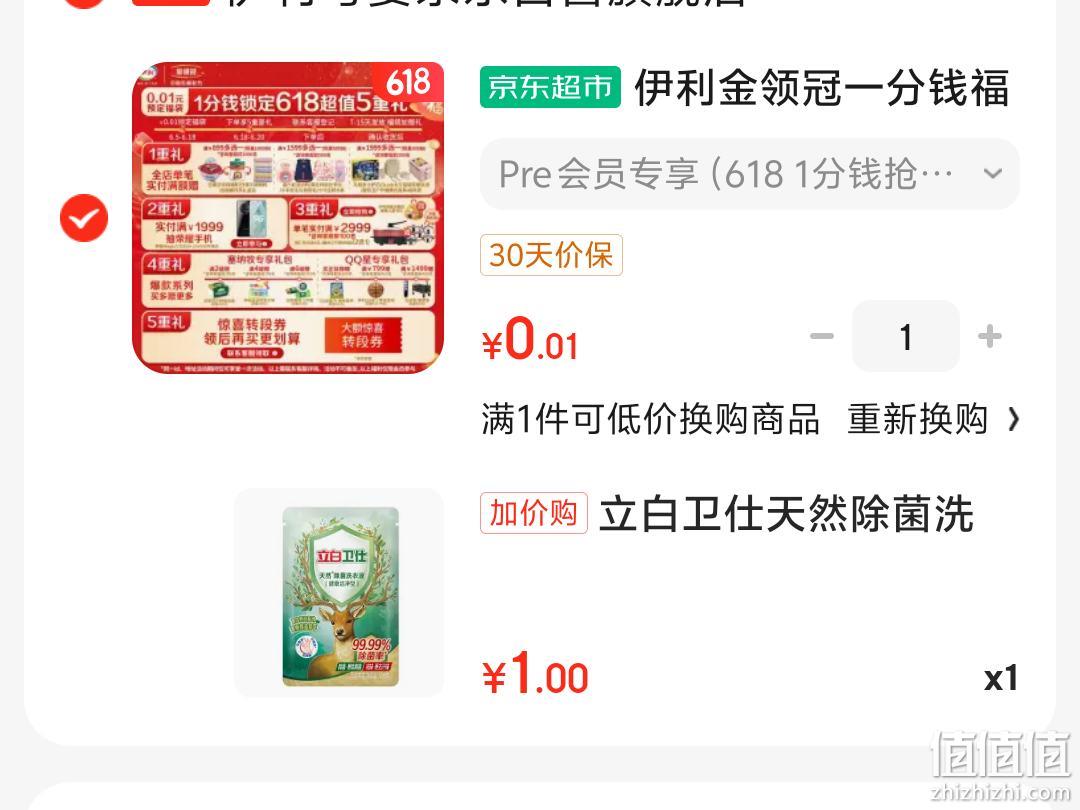Open the 立白卫仕 detergent product thumbnail
1080x810 pixels.
tap(340, 593)
